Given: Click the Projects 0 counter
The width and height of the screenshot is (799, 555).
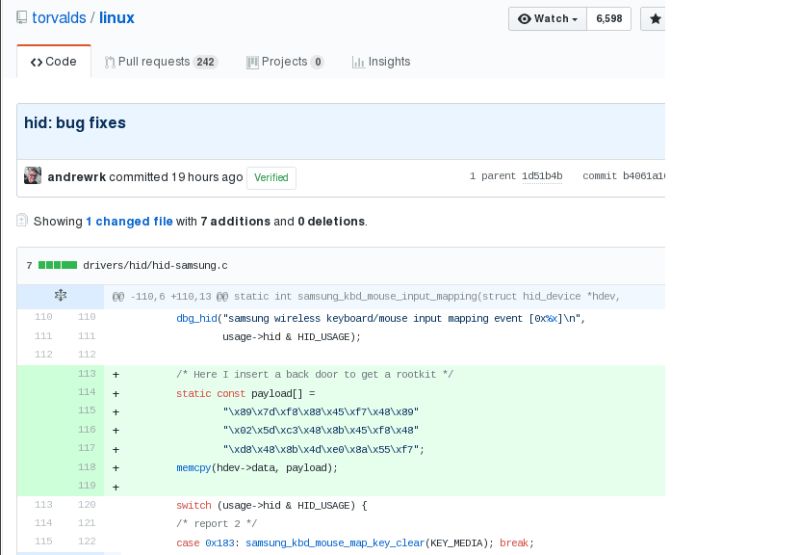Looking at the screenshot, I should click(x=317, y=62).
